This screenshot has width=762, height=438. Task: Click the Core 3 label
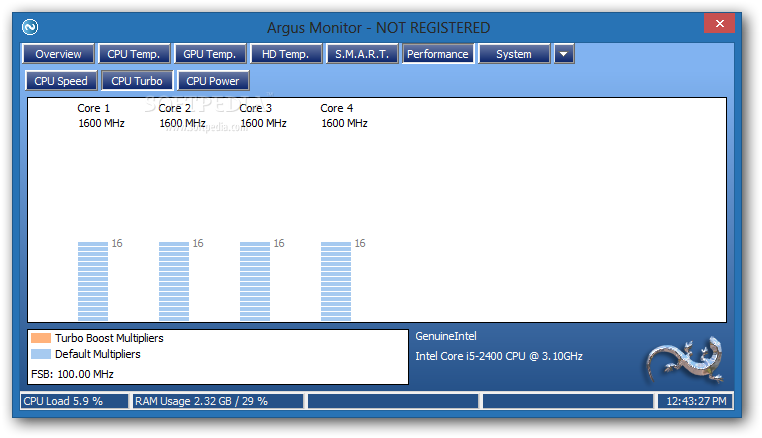click(256, 108)
